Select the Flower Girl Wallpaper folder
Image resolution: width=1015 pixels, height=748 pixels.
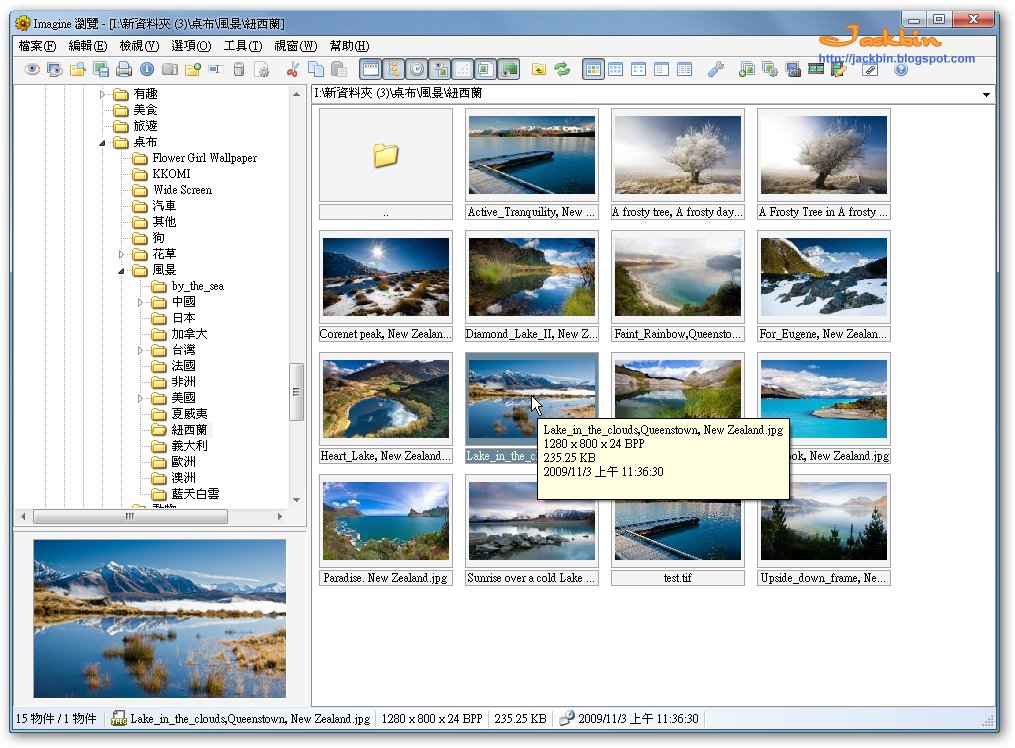tap(205, 158)
